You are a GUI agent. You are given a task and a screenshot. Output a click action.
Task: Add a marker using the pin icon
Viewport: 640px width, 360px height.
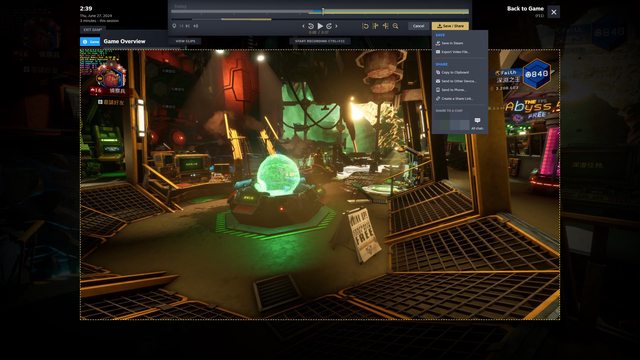(x=174, y=26)
